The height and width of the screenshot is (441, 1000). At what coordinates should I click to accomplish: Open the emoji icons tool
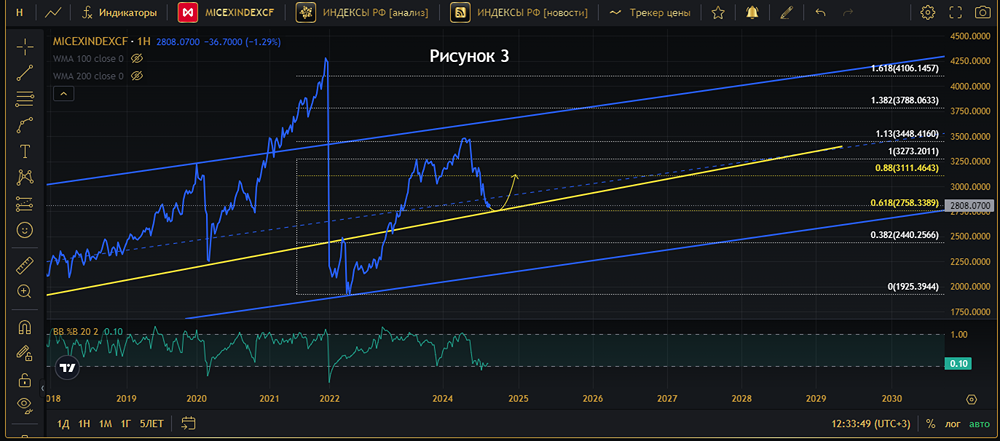click(25, 230)
